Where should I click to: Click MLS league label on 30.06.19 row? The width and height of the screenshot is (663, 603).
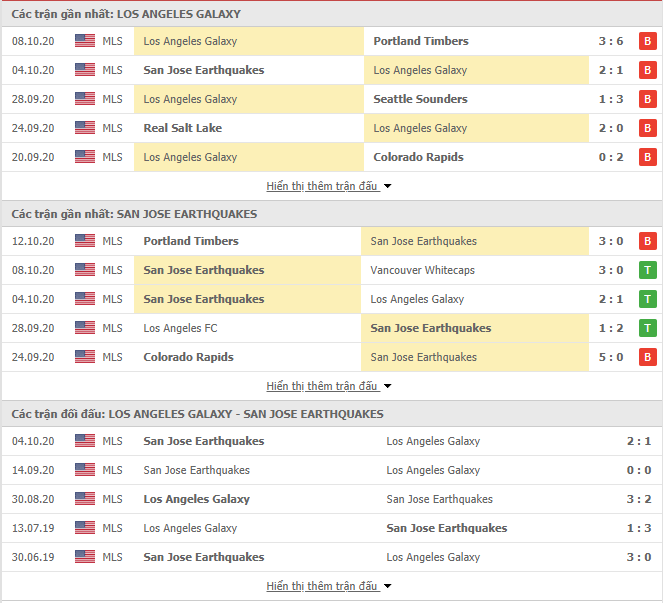[112, 557]
